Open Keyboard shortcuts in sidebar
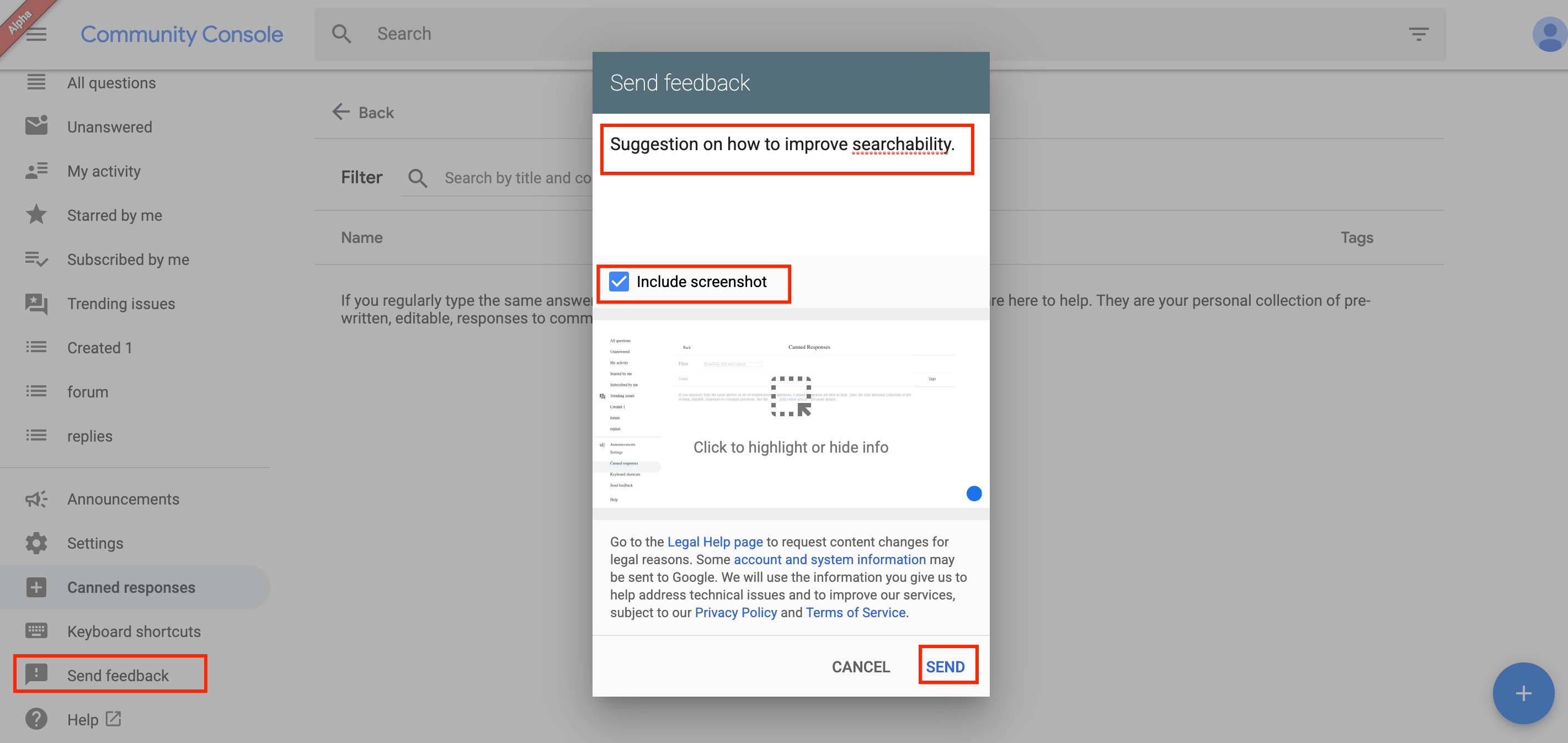The height and width of the screenshot is (743, 1568). click(134, 631)
